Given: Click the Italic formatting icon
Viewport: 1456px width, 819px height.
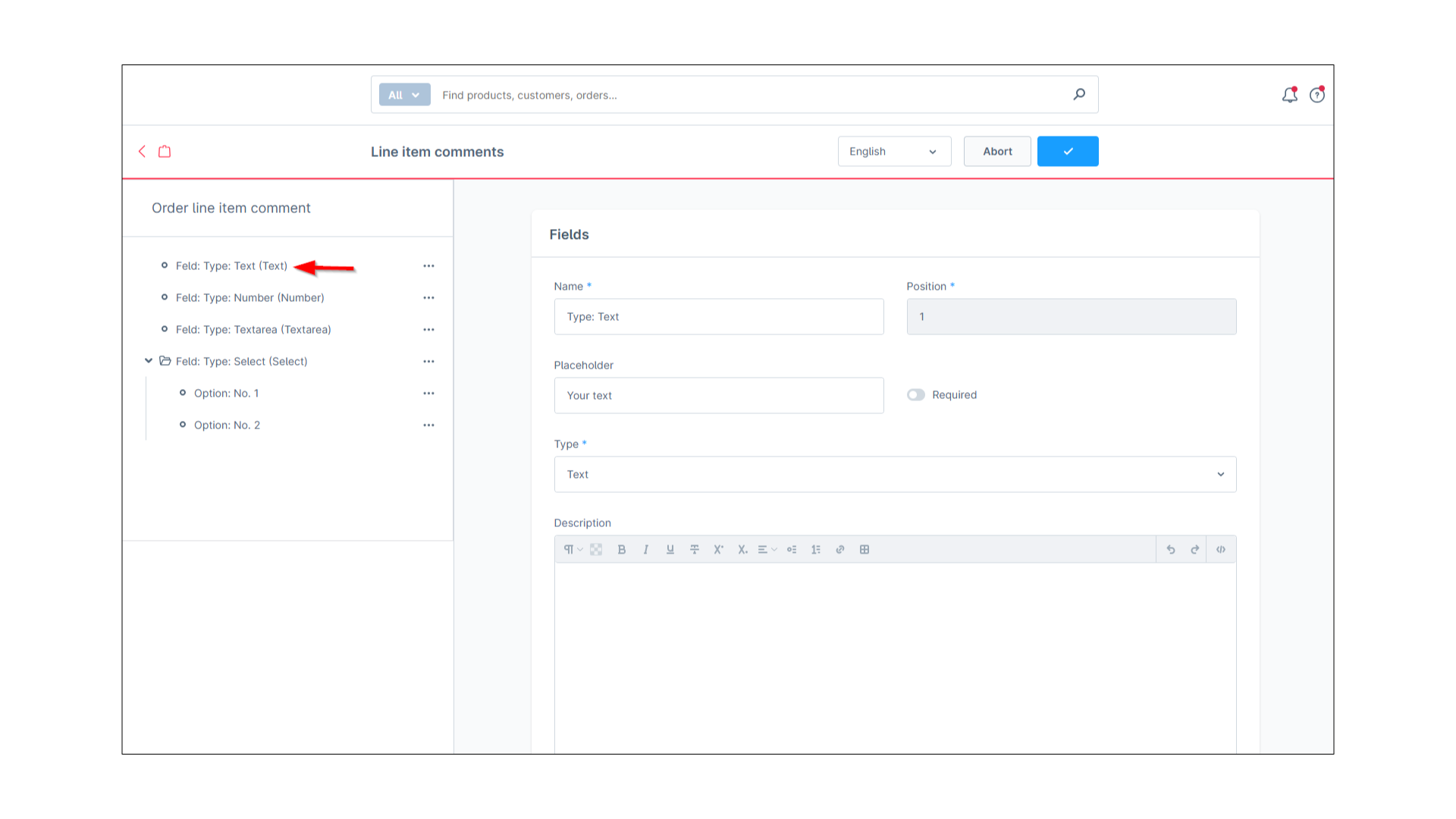Looking at the screenshot, I should click(645, 549).
